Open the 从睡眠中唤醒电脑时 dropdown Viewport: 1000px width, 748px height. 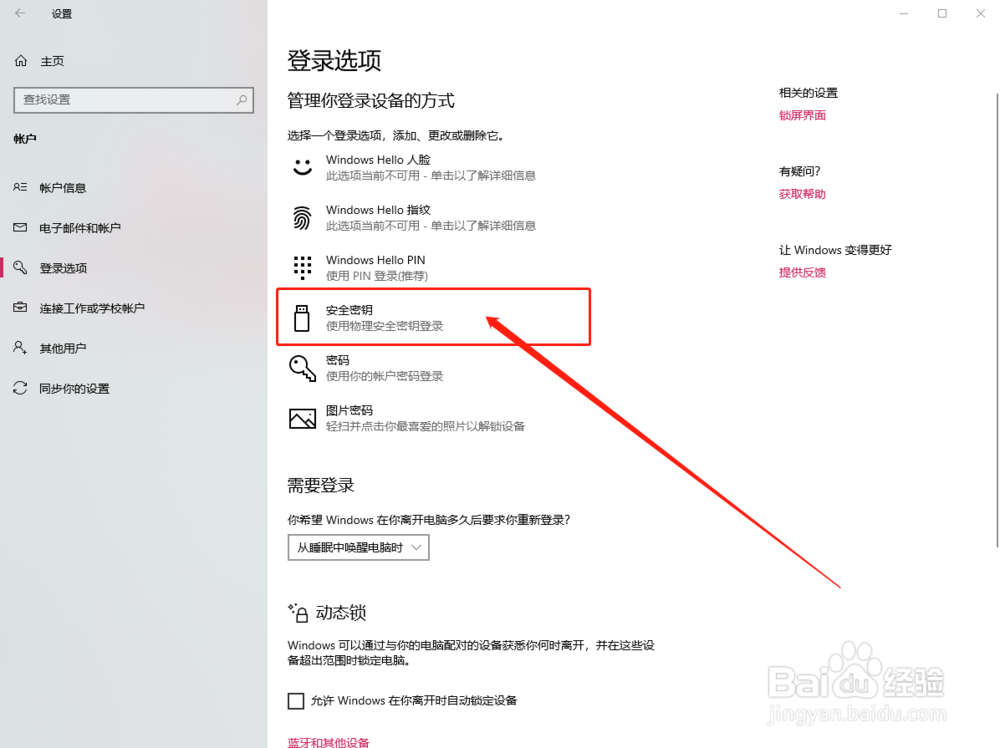click(x=358, y=548)
